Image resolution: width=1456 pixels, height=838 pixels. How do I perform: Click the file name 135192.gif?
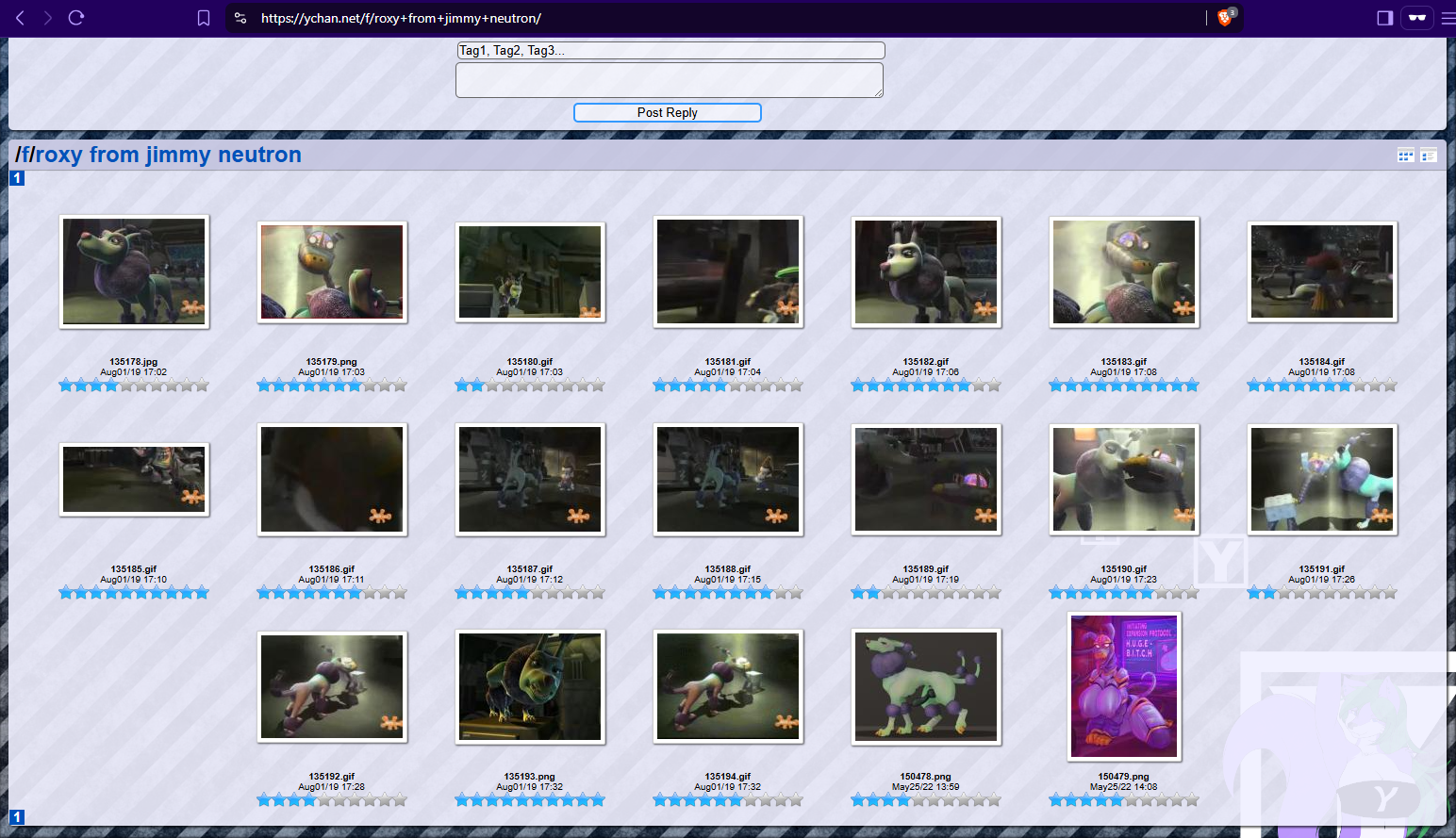tap(332, 777)
